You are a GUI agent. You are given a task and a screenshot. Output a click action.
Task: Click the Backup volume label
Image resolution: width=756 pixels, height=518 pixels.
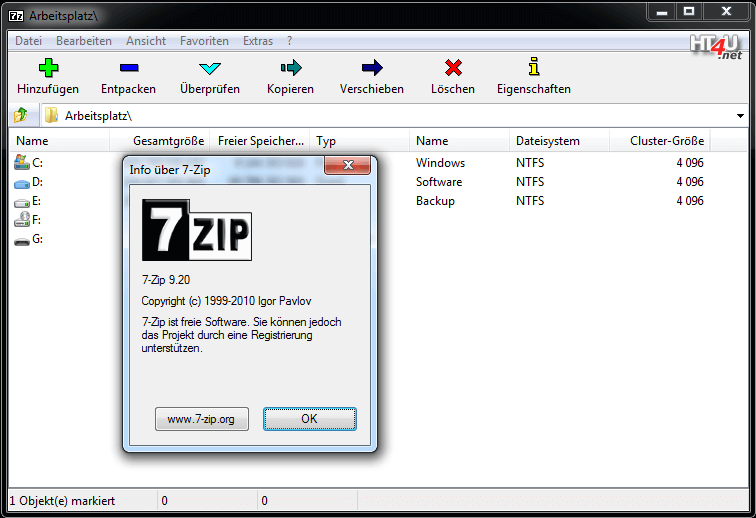point(435,201)
